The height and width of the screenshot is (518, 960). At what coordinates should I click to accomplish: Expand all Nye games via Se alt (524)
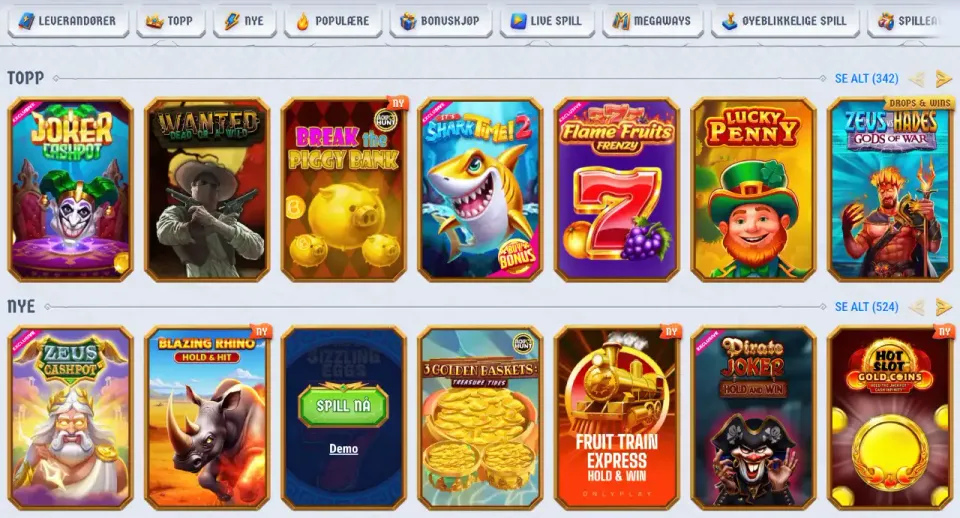coord(866,307)
